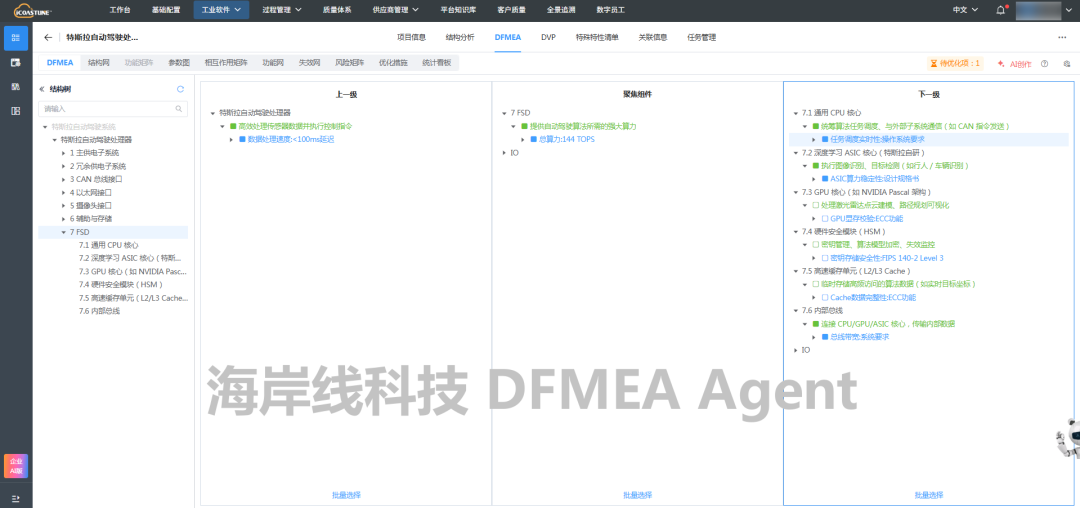Switch to the 相互作用矩阵 tab
This screenshot has width=1080, height=508.
(226, 63)
